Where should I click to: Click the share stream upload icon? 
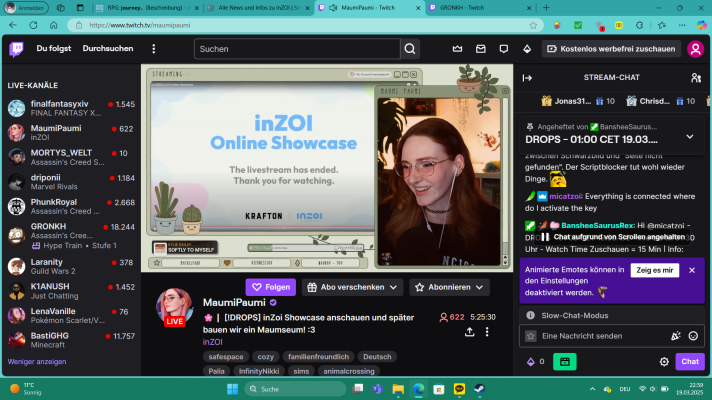470,332
